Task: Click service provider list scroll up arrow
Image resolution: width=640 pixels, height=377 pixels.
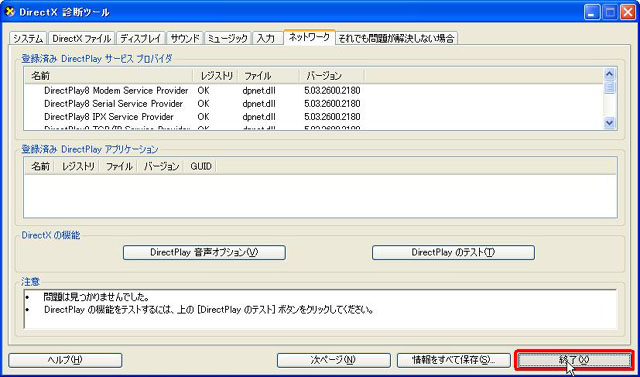Action: pyautogui.click(x=610, y=74)
